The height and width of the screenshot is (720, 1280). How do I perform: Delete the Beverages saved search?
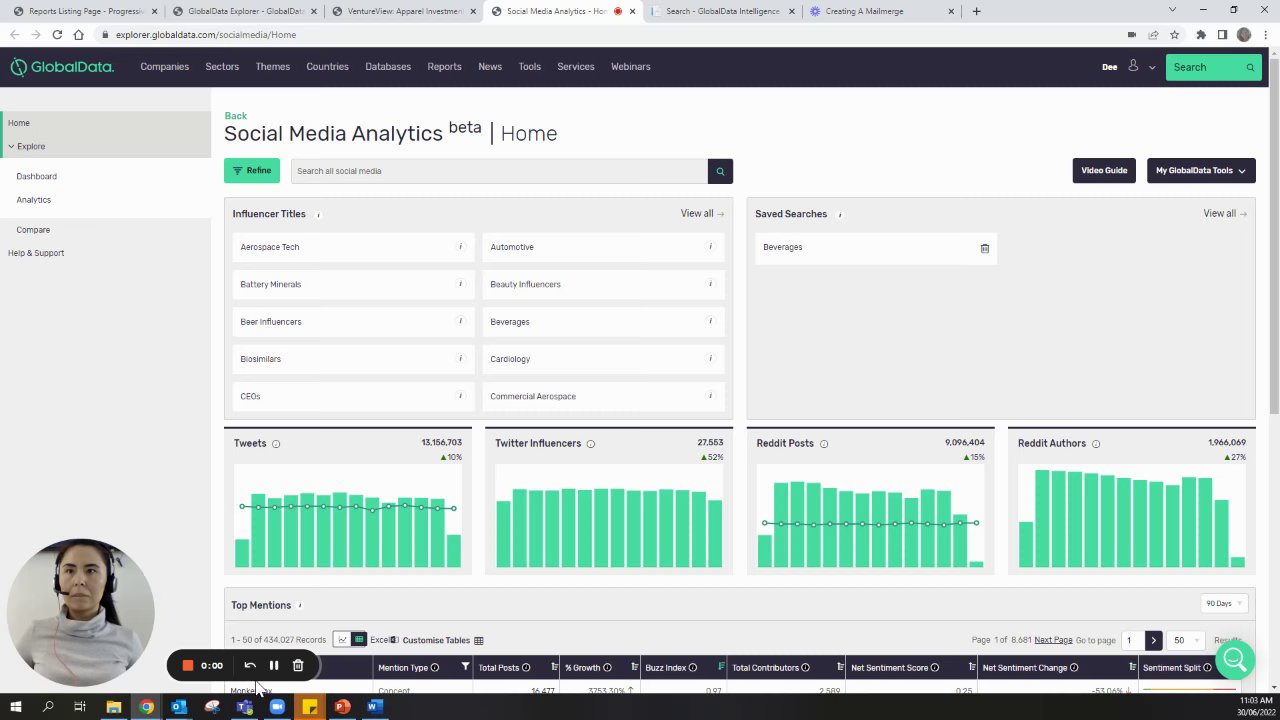click(984, 248)
